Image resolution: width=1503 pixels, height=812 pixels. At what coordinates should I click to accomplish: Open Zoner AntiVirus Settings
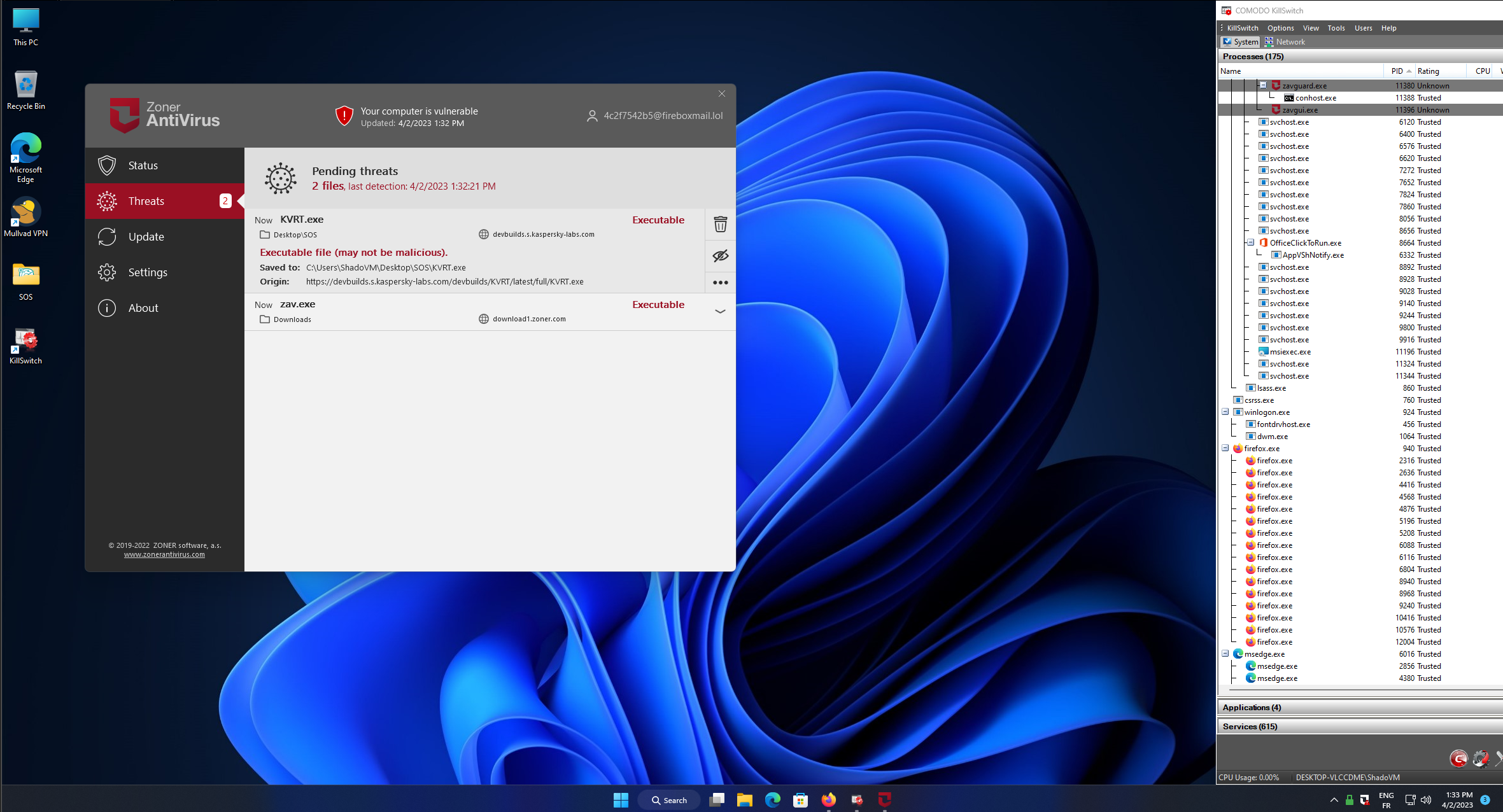(147, 272)
